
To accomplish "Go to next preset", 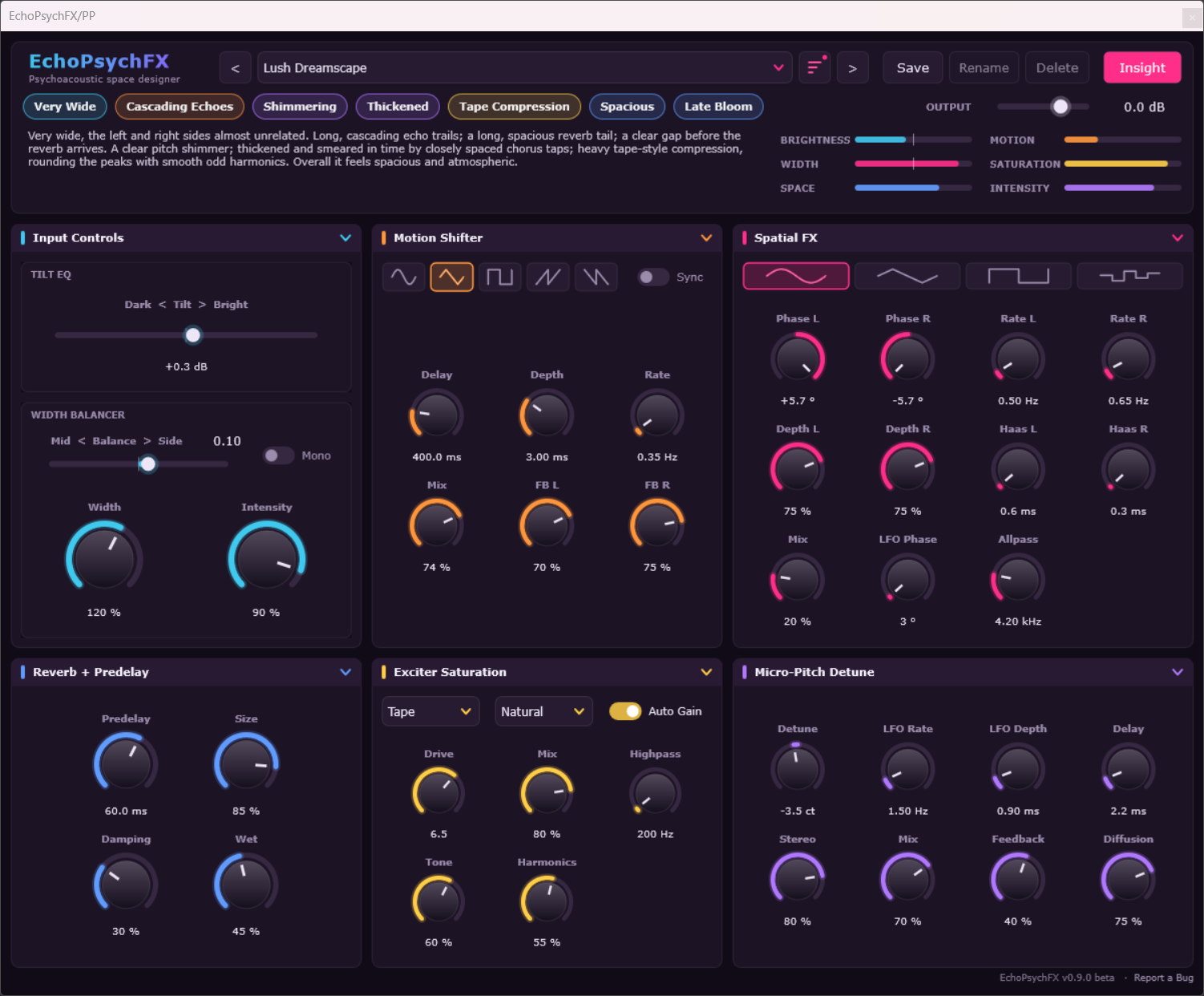I will 852,68.
